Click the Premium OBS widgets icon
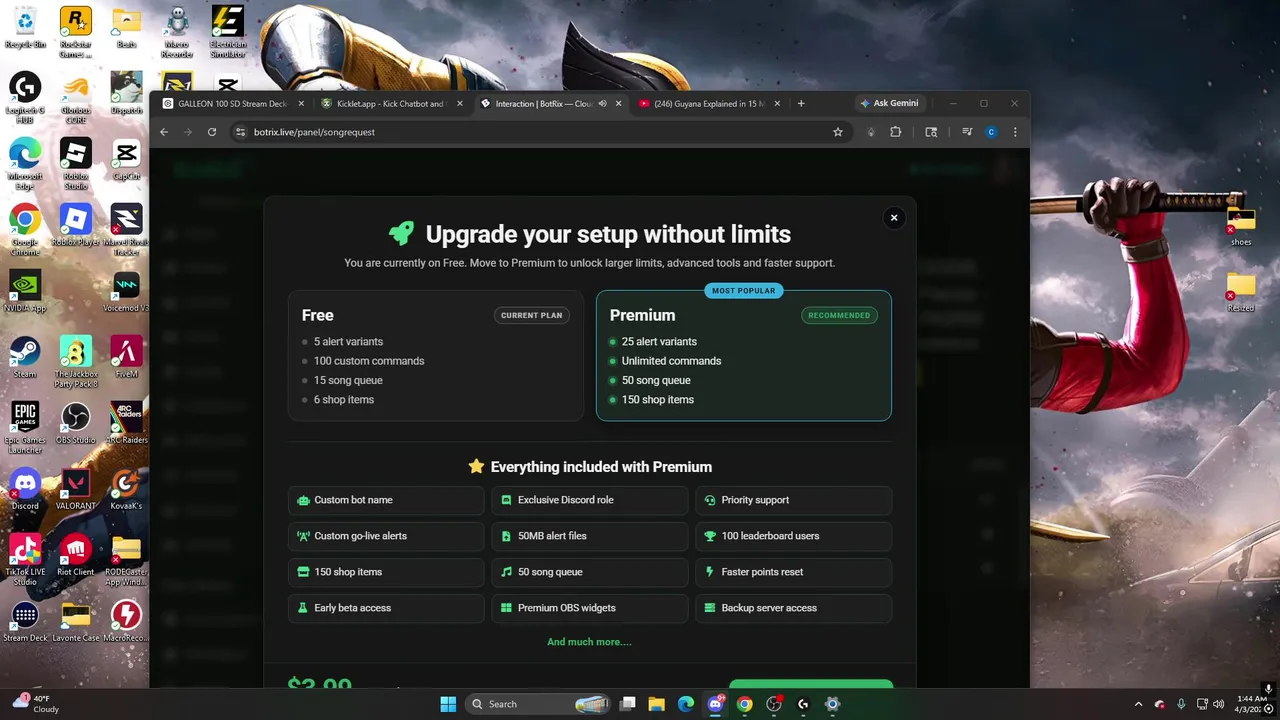The height and width of the screenshot is (720, 1280). click(x=507, y=608)
